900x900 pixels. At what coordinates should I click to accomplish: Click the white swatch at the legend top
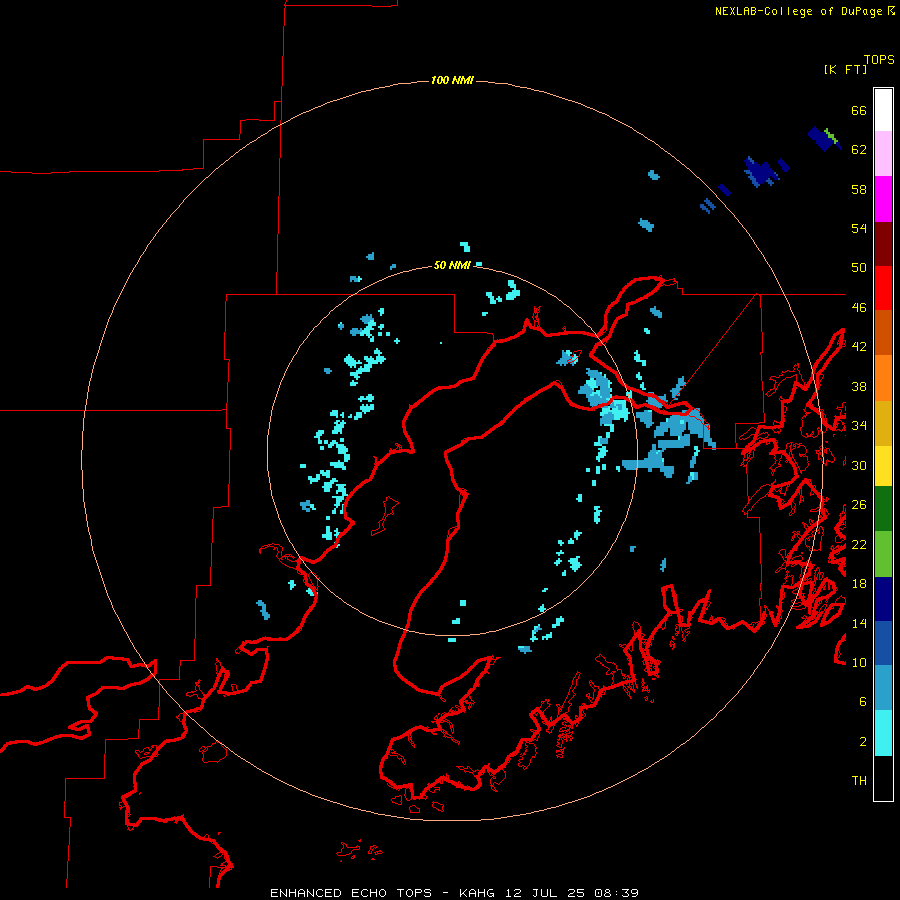pos(883,110)
